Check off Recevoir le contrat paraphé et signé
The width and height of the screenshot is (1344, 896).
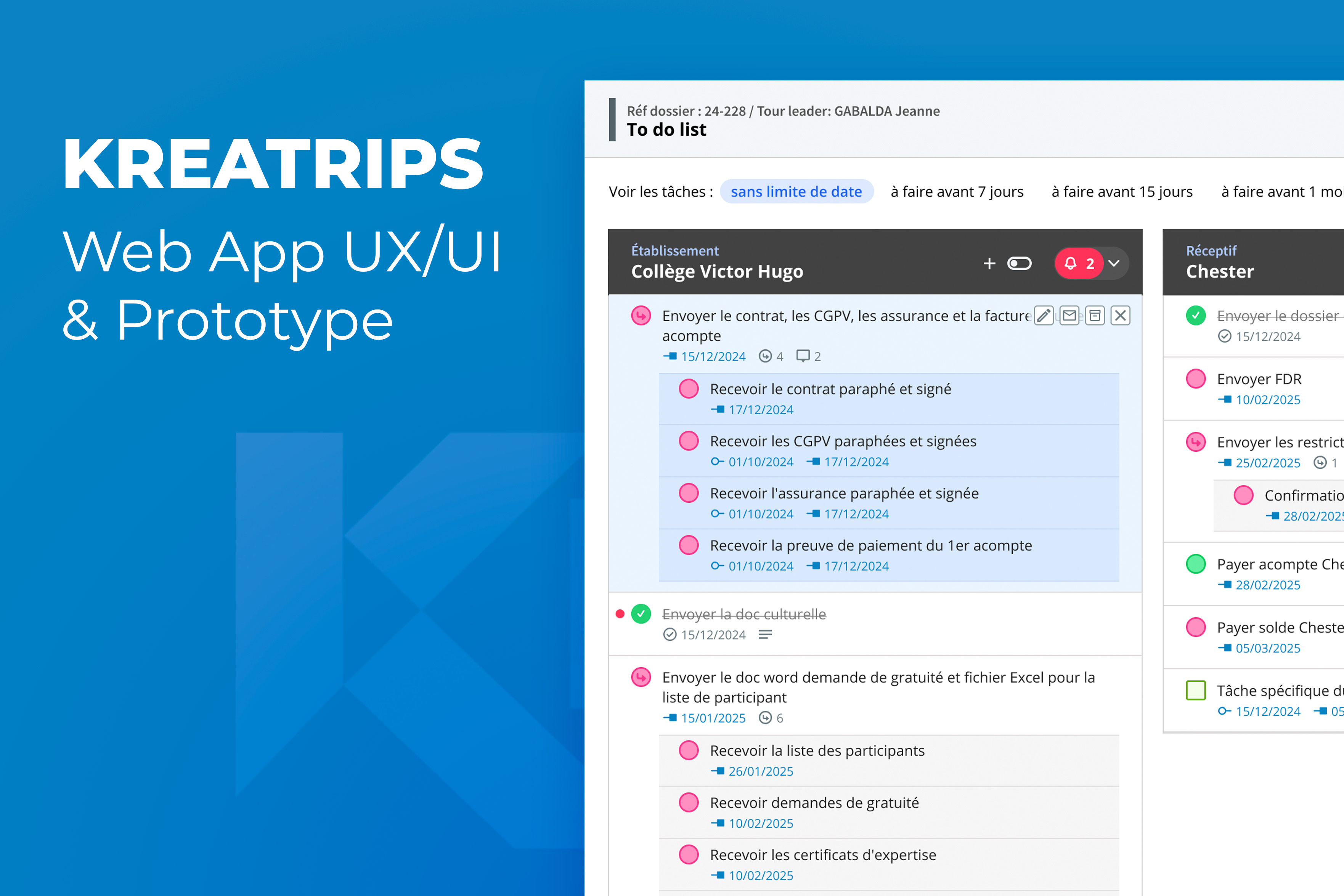click(x=688, y=389)
